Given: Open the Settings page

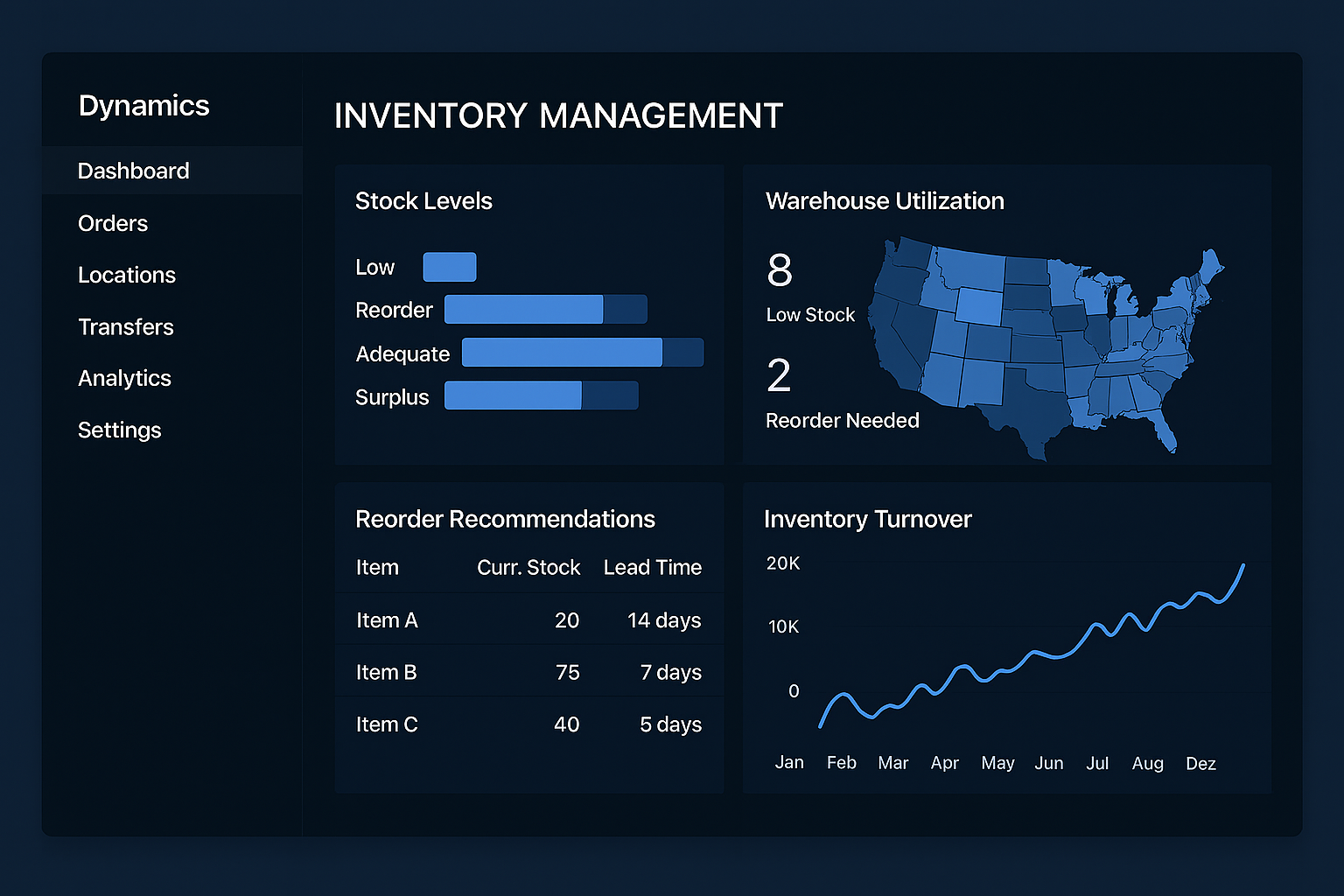Looking at the screenshot, I should (119, 430).
